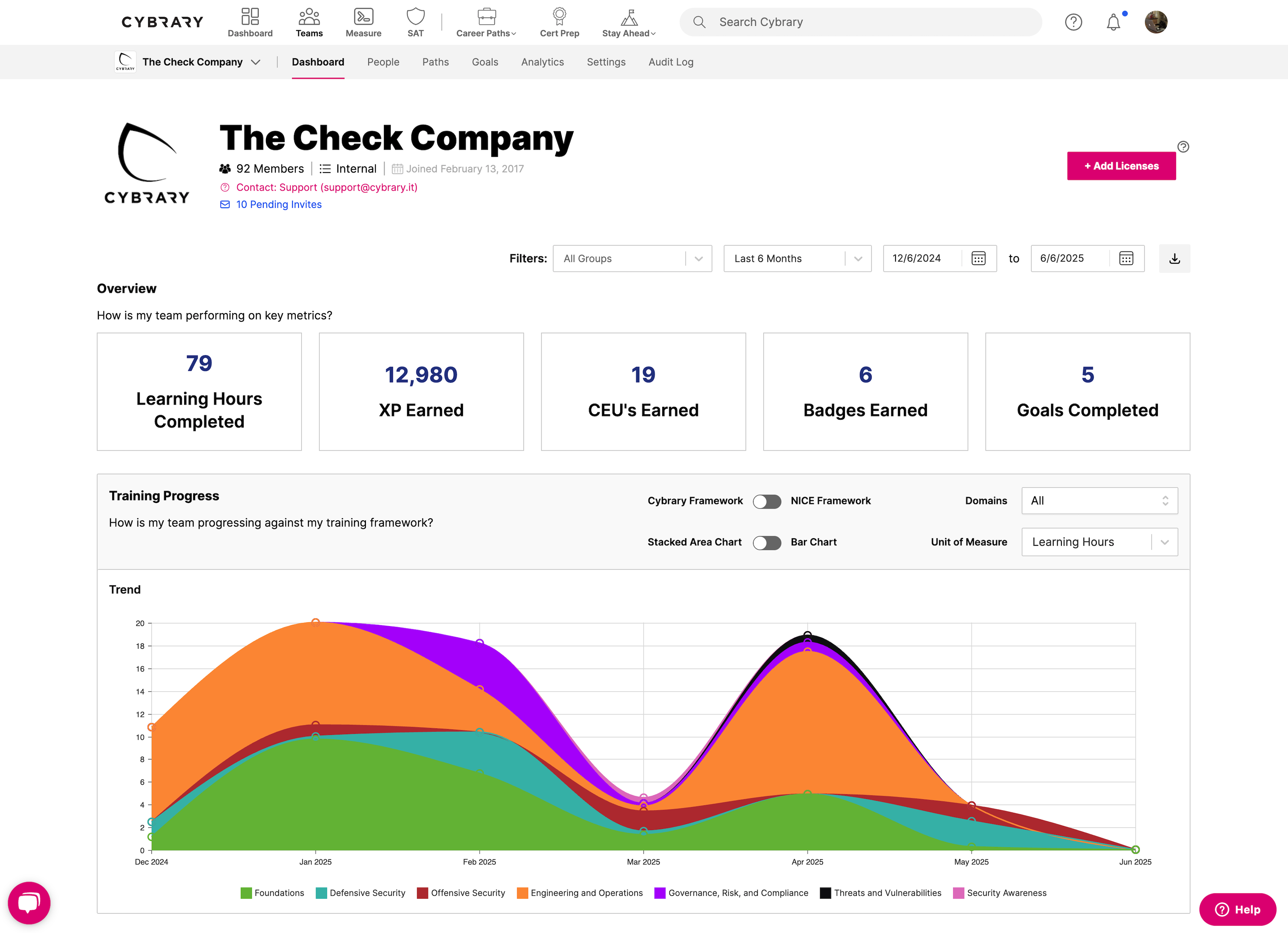Click the Jan 2025 orange peak data point
The width and height of the screenshot is (1288, 933).
click(316, 623)
